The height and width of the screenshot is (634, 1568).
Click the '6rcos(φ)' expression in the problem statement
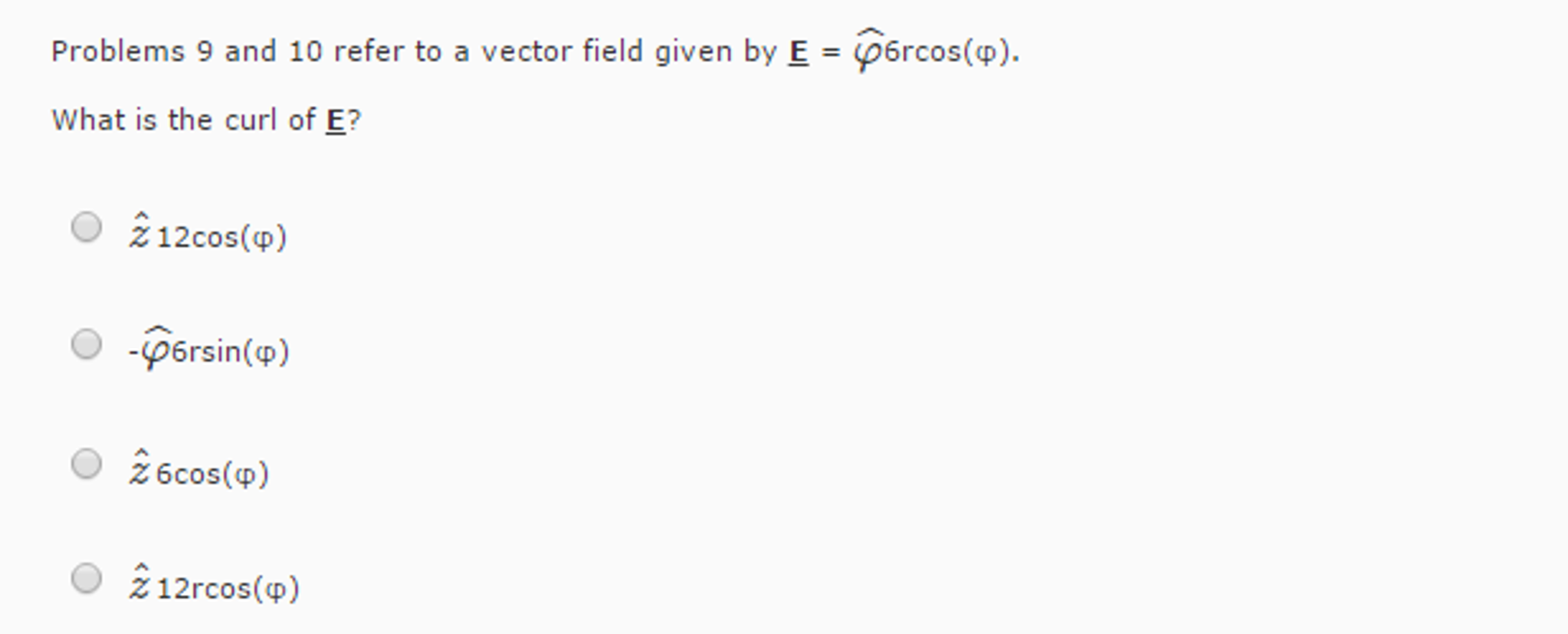tap(950, 52)
